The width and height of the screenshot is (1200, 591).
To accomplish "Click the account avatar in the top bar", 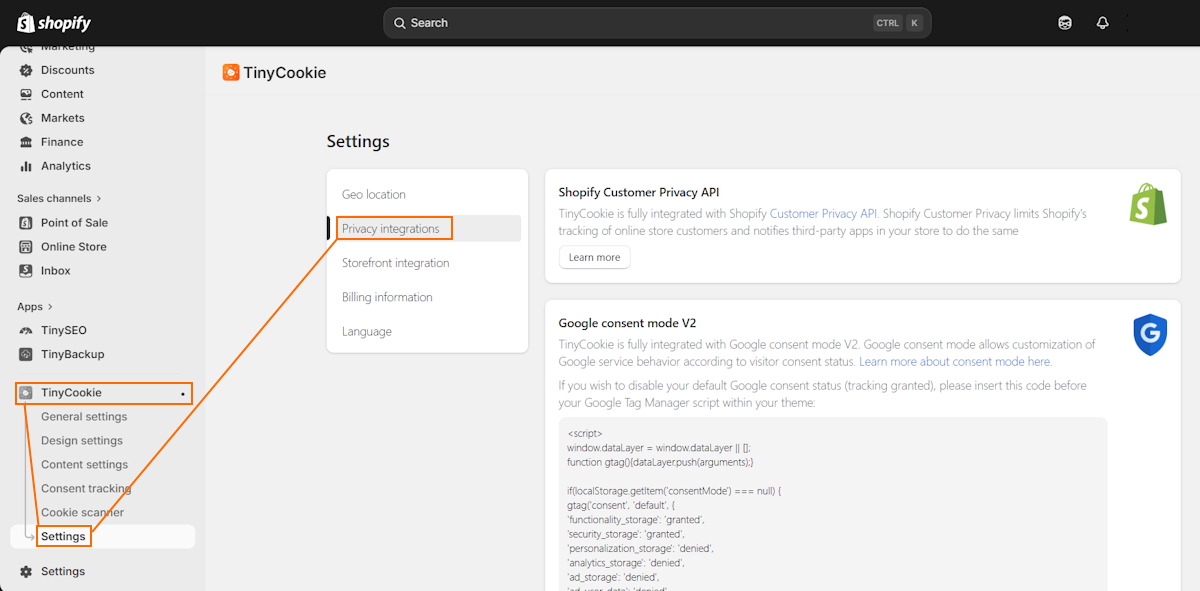I will click(x=1064, y=22).
